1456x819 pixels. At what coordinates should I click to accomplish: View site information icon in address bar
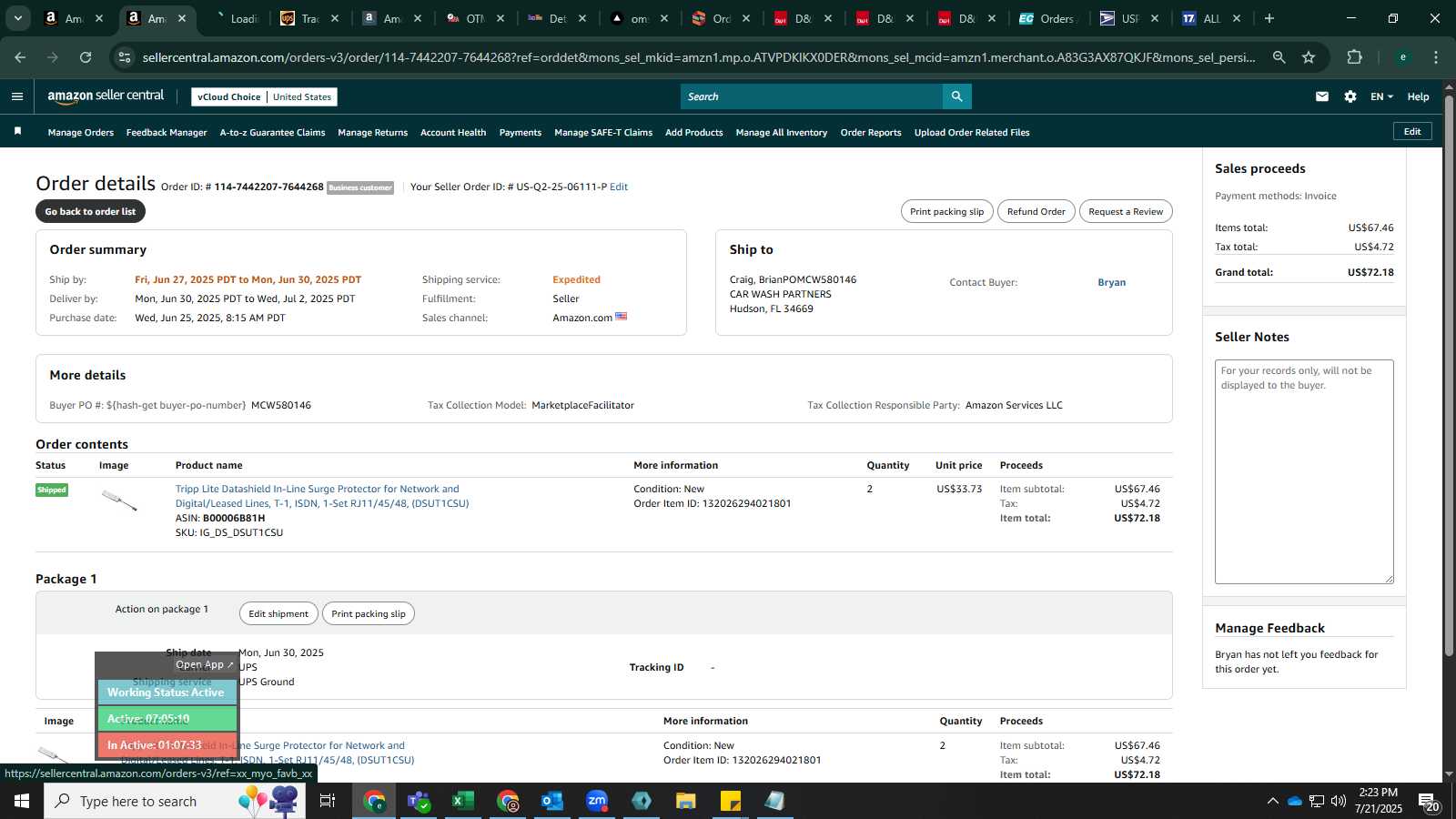coord(125,57)
